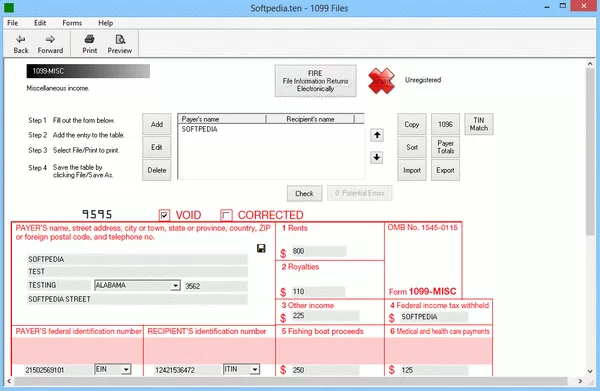
Task: Click the Recipient's name column header
Action: click(310, 119)
